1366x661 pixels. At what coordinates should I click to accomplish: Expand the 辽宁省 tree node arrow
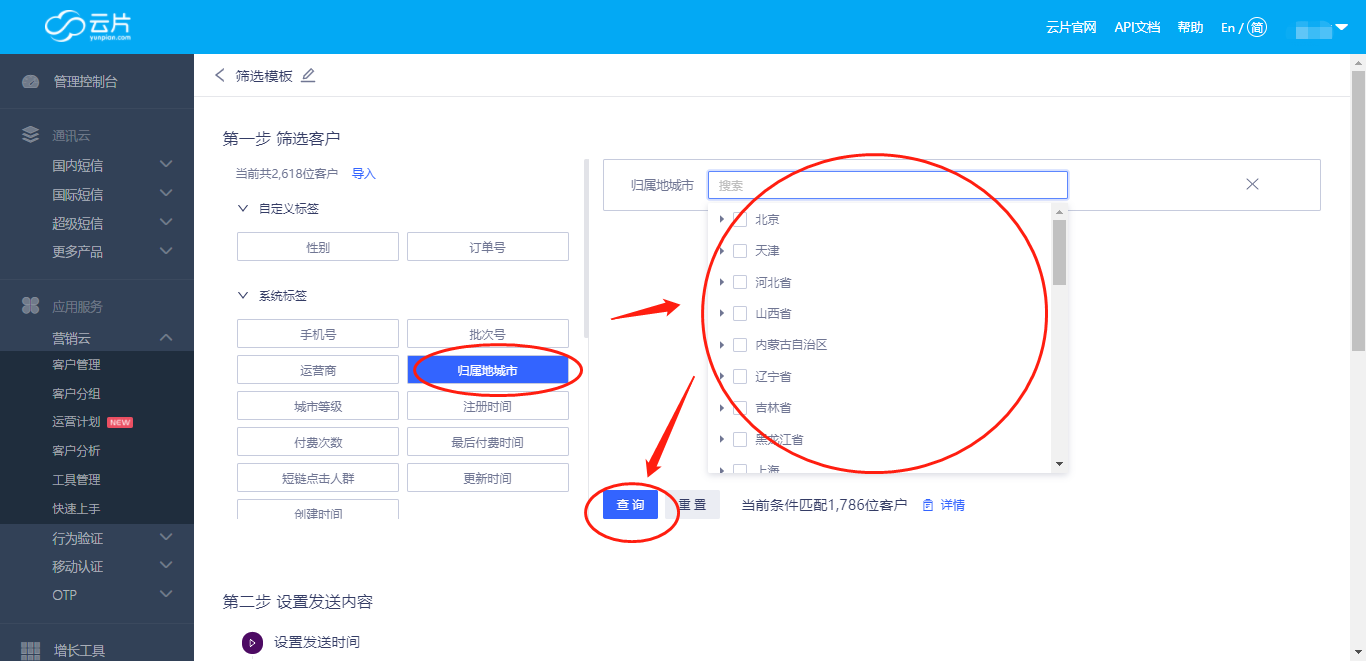721,376
